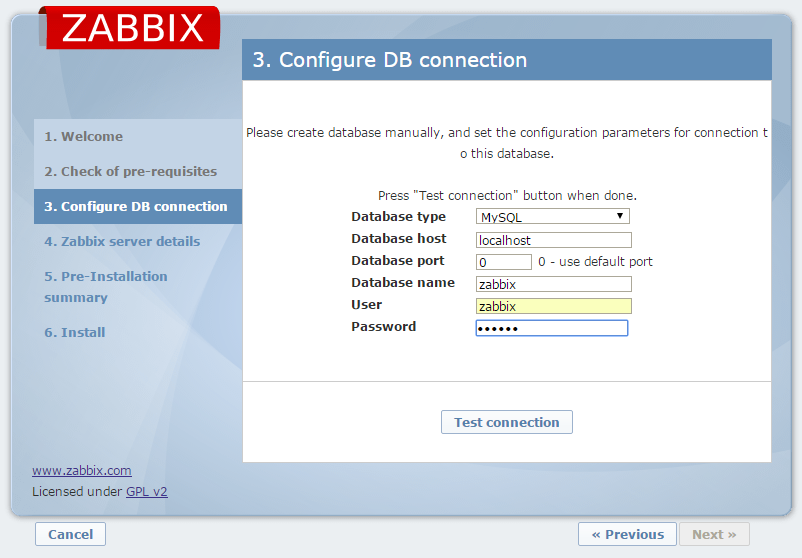Open the www.zabbix.com link
The width and height of the screenshot is (802, 558).
pyautogui.click(x=82, y=470)
